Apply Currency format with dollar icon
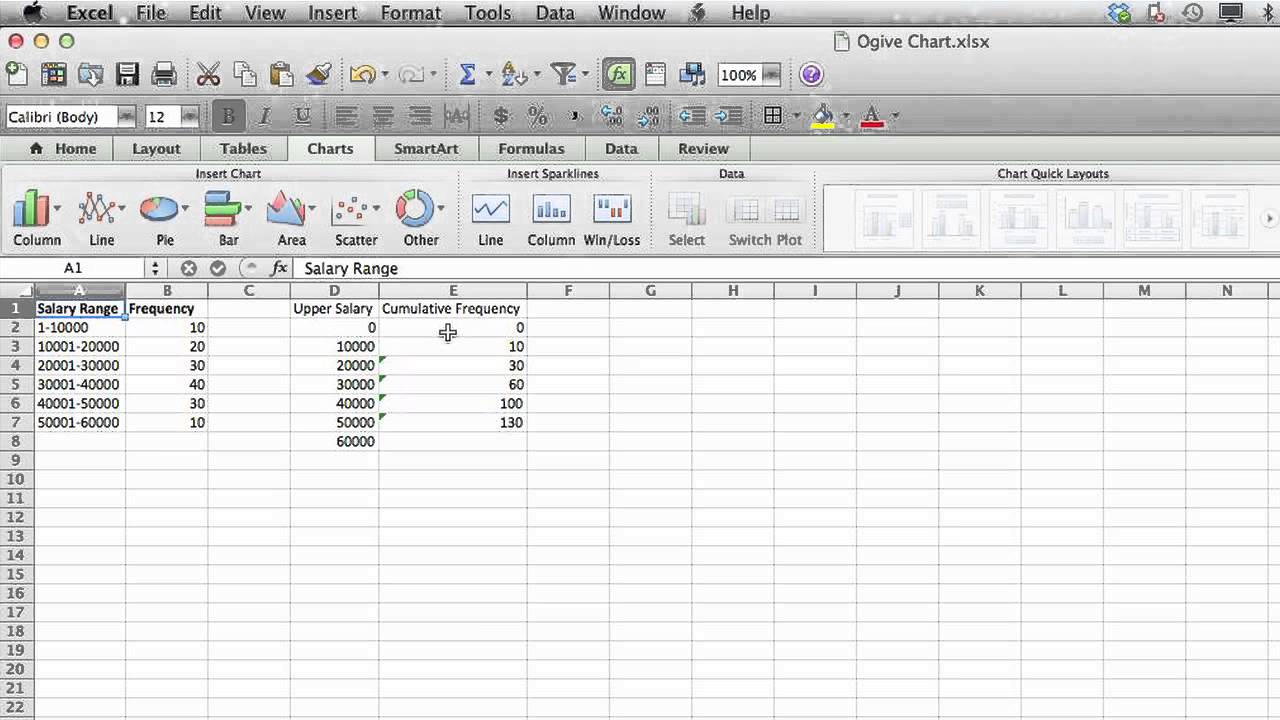This screenshot has width=1280, height=720. click(x=501, y=117)
